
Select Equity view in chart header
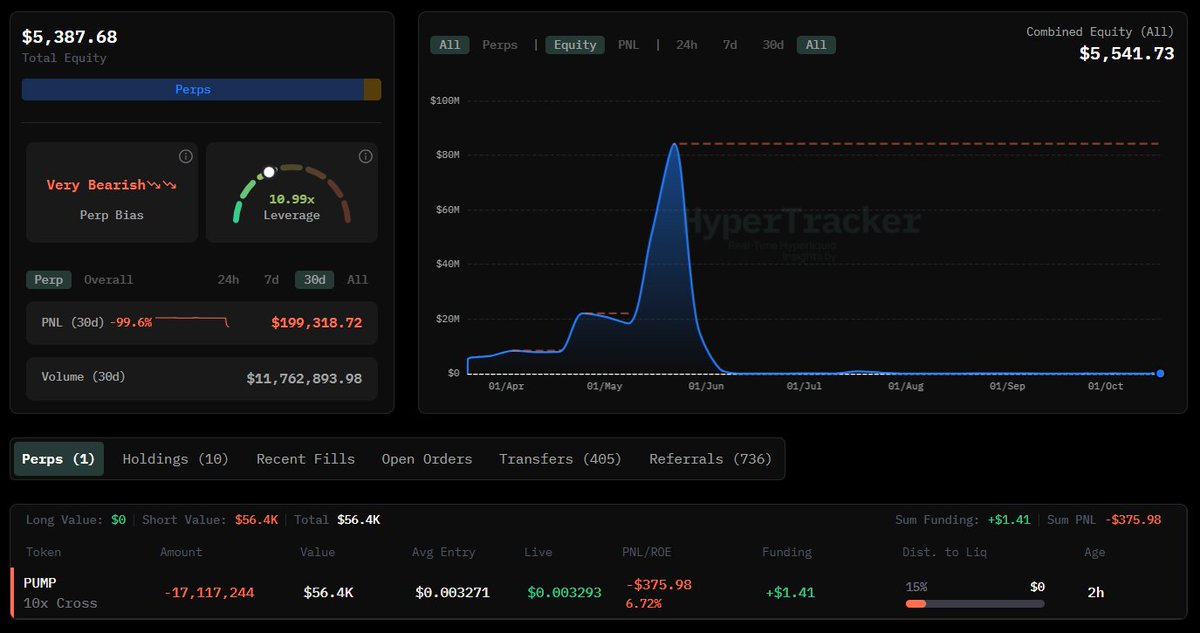[575, 45]
